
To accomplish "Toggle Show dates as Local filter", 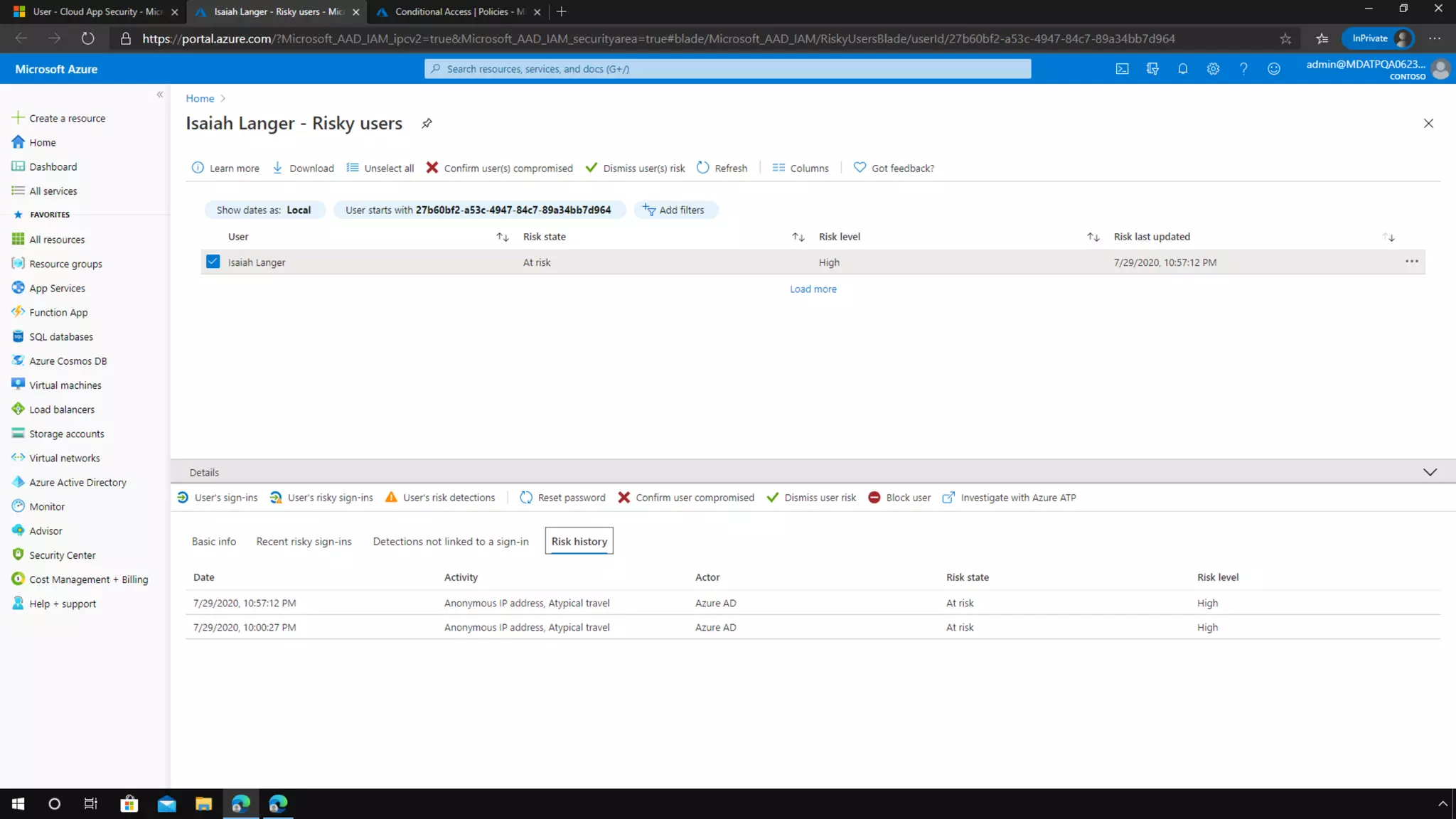I will (x=264, y=210).
